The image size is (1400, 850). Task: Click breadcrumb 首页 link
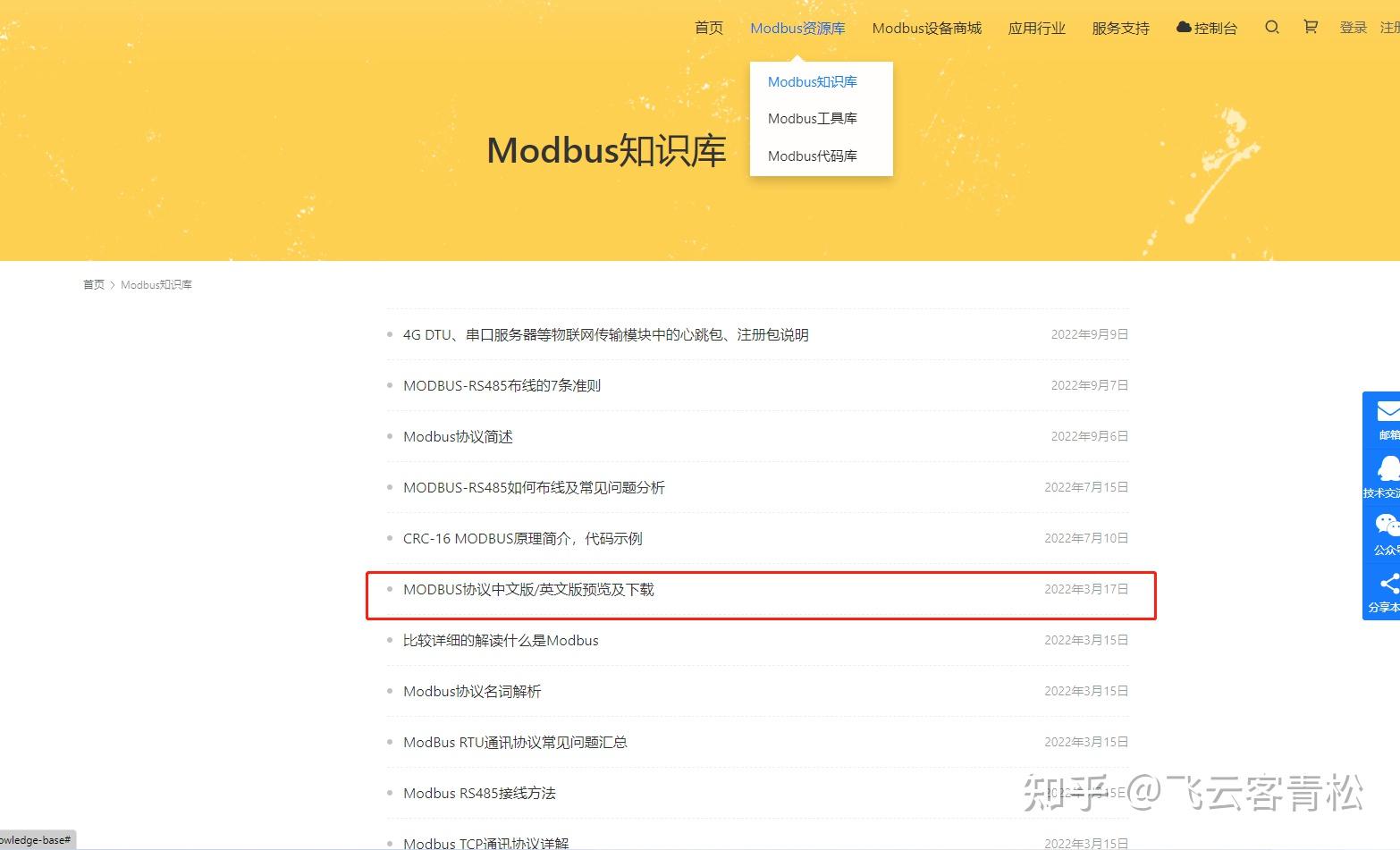click(94, 284)
